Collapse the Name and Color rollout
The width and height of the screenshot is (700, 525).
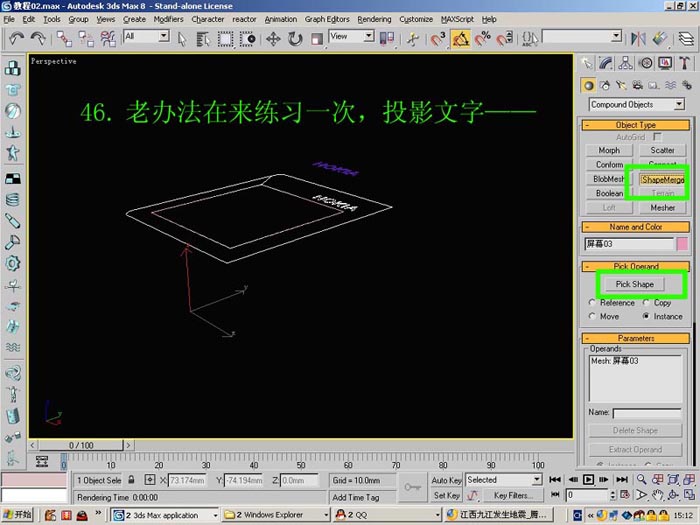(636, 227)
